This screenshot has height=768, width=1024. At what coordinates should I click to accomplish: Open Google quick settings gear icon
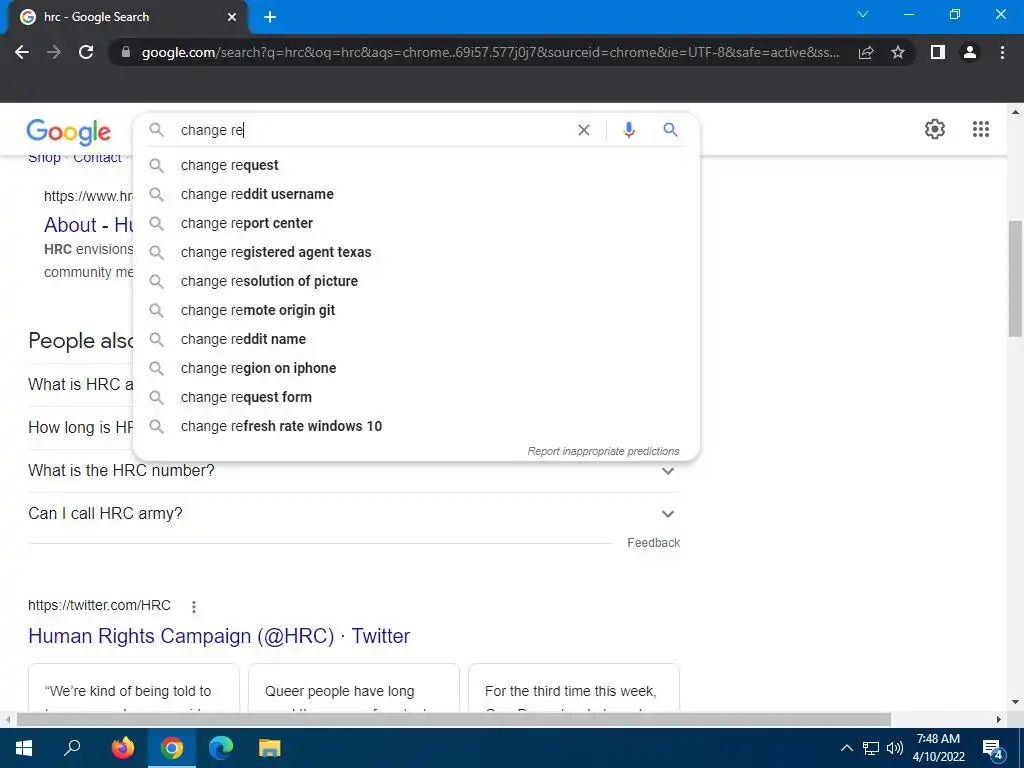click(935, 129)
